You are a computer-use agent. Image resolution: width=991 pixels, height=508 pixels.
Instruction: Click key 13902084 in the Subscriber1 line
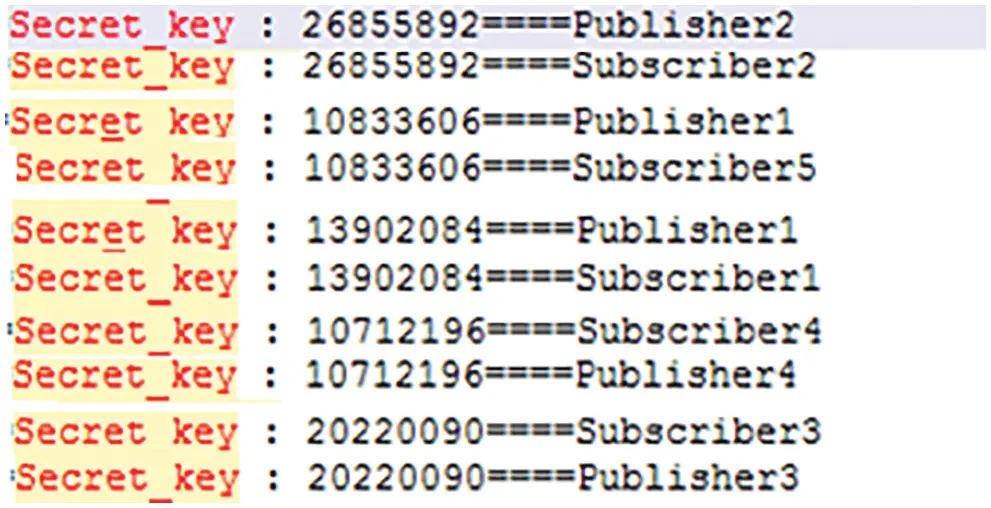pyautogui.click(x=395, y=279)
